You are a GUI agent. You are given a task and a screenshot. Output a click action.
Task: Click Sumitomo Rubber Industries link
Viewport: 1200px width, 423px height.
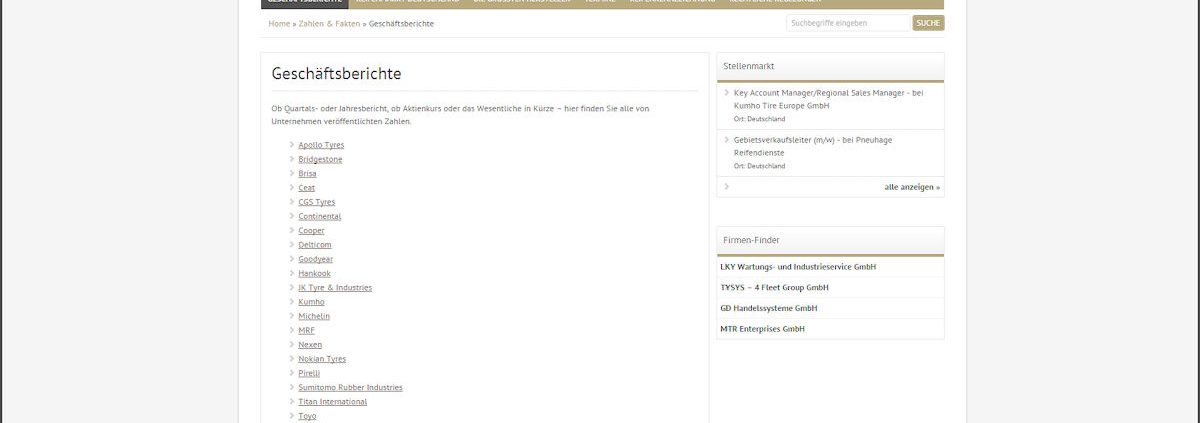[x=350, y=387]
